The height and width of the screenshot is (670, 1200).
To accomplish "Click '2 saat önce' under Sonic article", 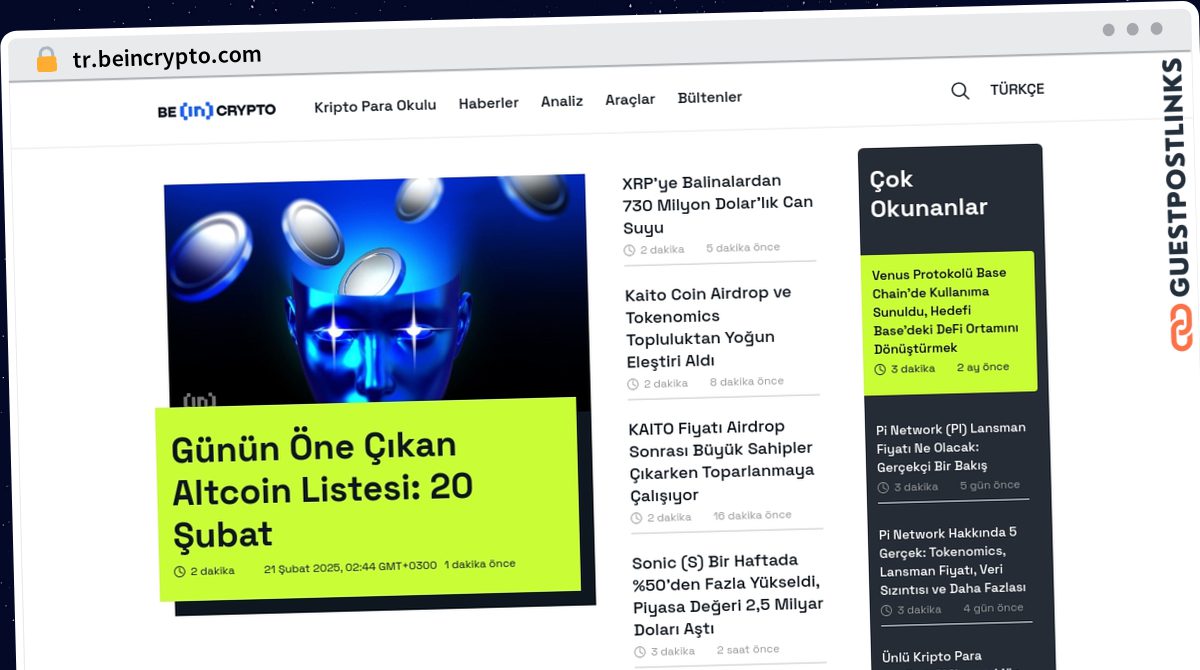I will pyautogui.click(x=749, y=650).
